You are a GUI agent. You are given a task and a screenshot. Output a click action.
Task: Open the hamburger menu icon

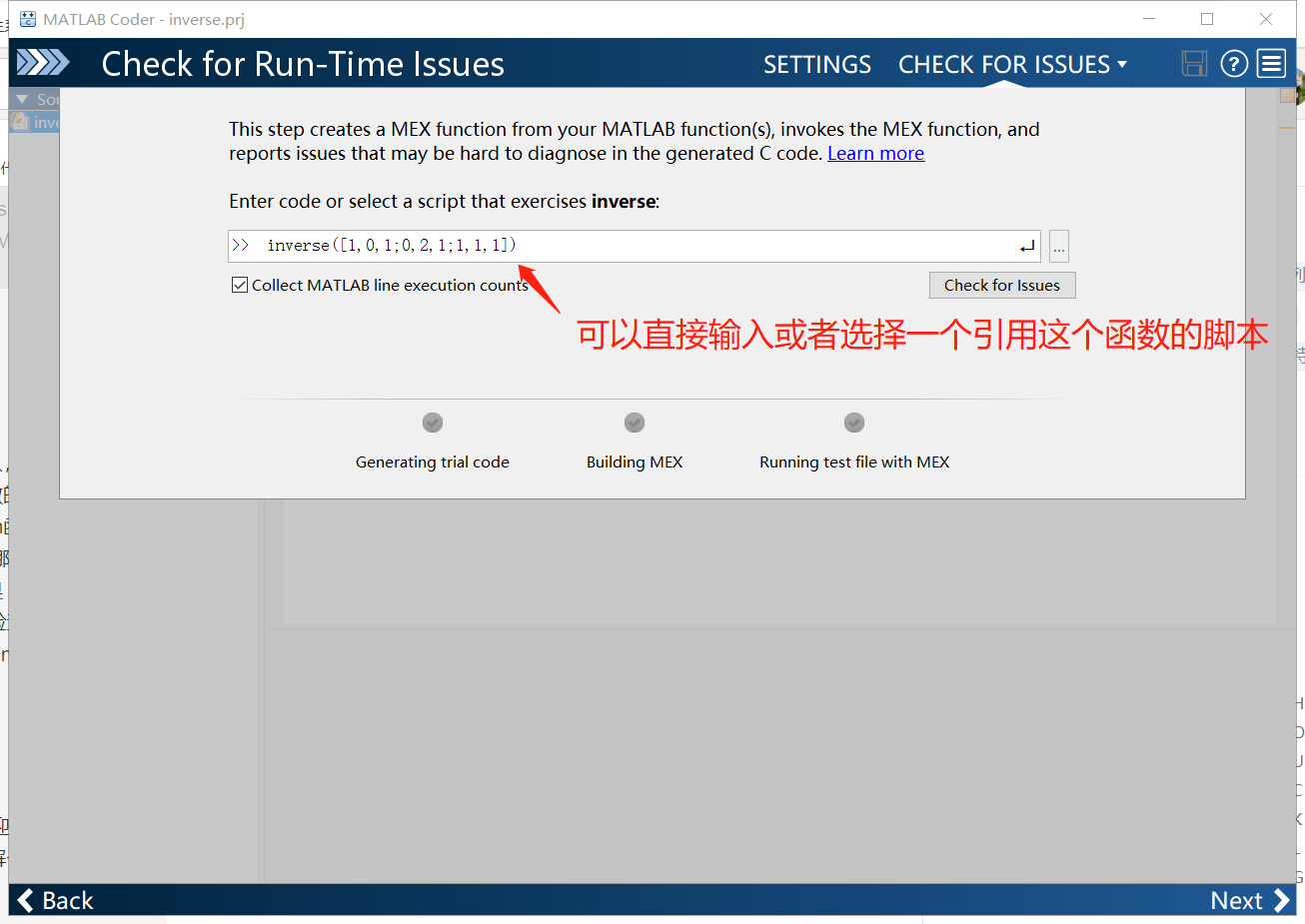coord(1271,64)
